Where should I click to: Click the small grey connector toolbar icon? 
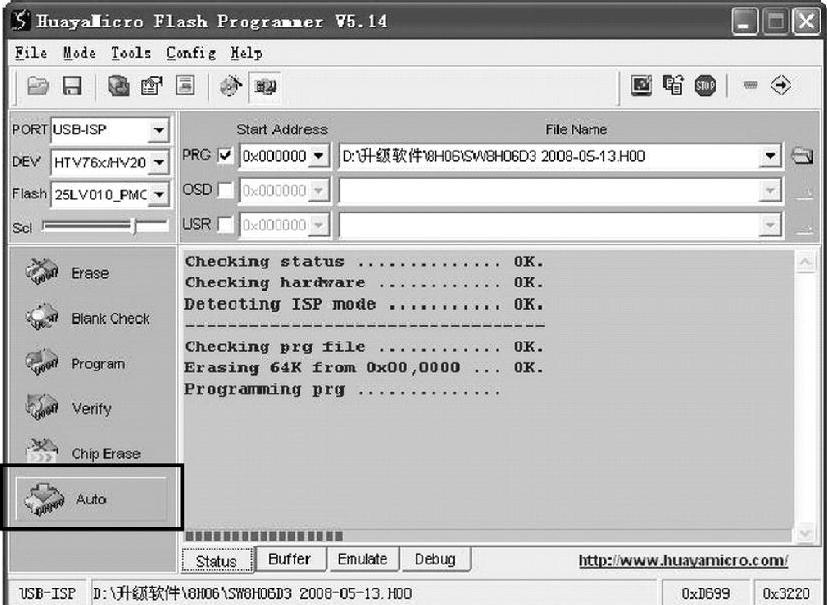750,85
